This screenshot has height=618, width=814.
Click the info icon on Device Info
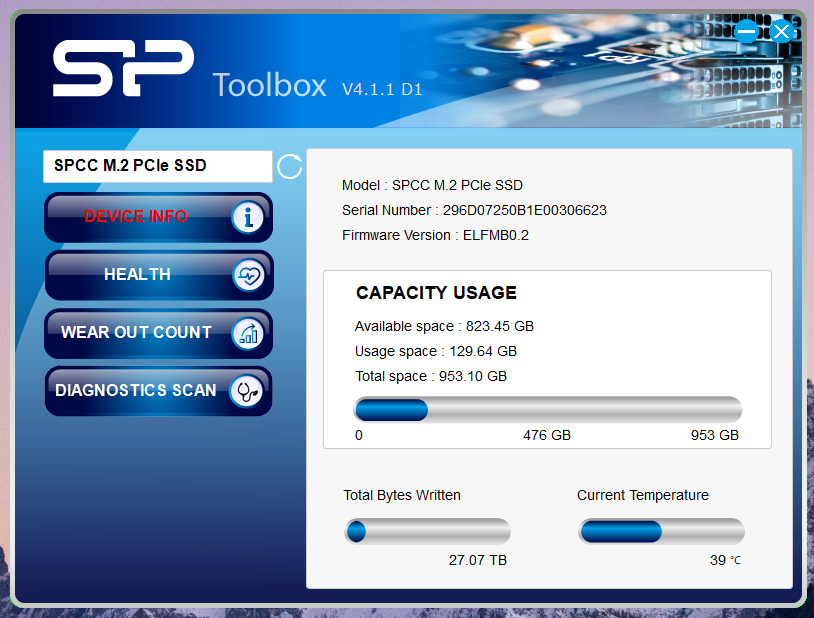coord(248,217)
